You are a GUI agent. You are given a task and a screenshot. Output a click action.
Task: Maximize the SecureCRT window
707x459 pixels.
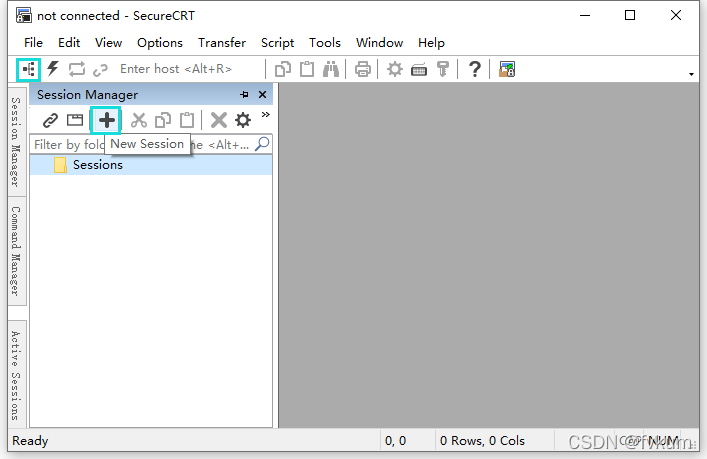[630, 15]
